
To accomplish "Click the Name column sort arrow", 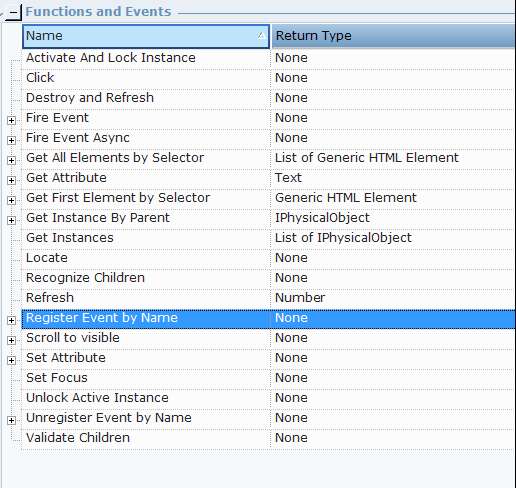I will click(262, 35).
